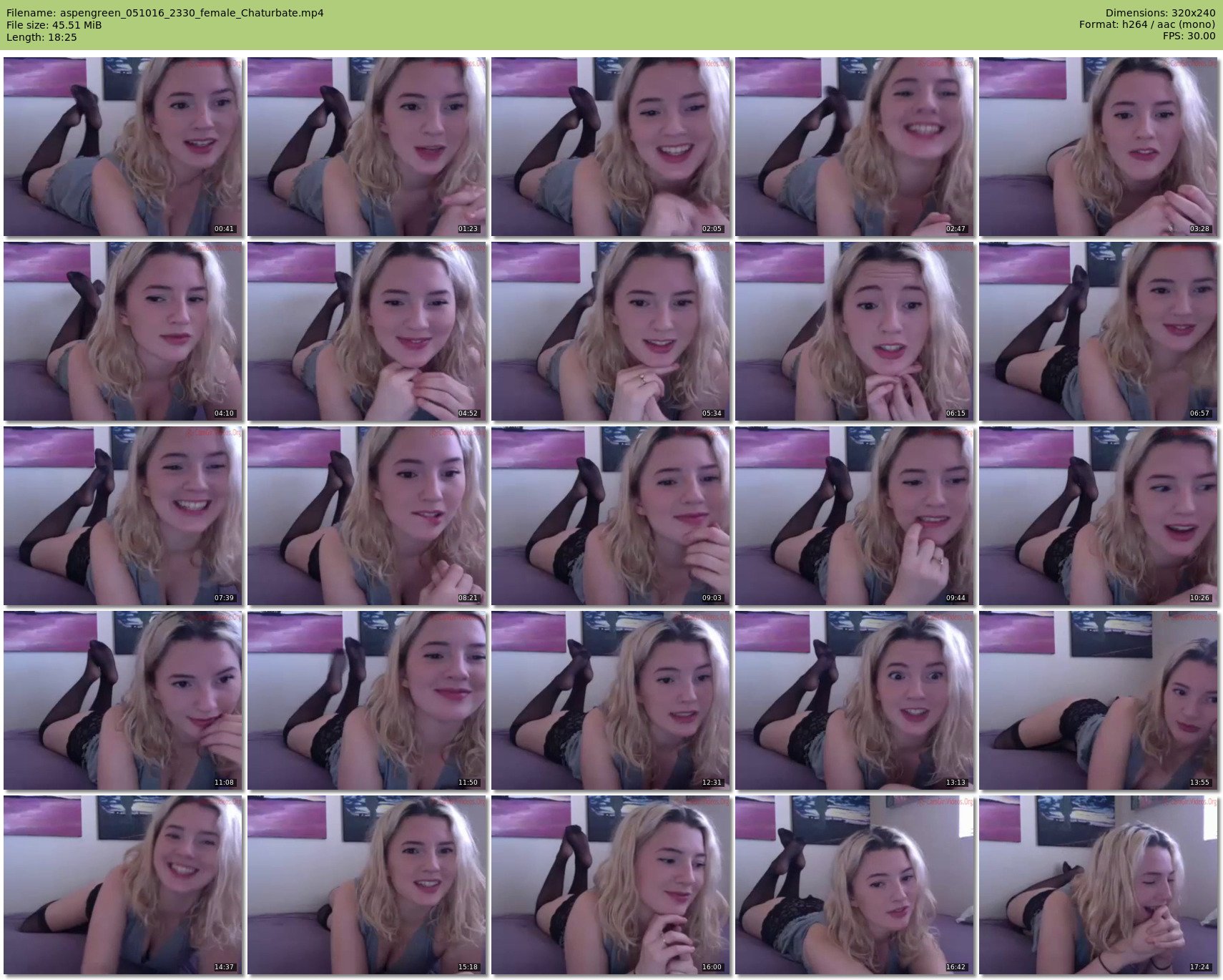1223x980 pixels.
Task: Click the thumbnail labeled 06:15
Action: [854, 331]
